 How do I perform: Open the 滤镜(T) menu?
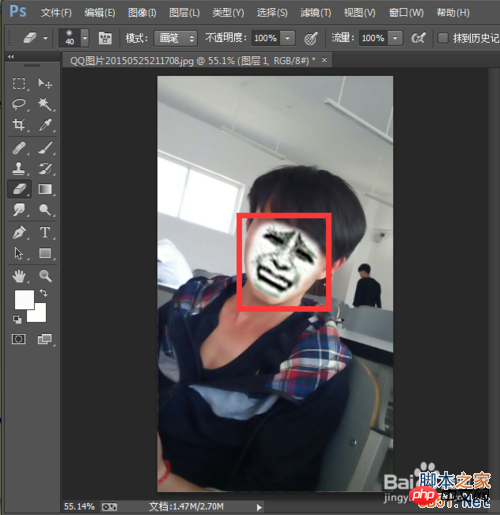click(x=316, y=13)
